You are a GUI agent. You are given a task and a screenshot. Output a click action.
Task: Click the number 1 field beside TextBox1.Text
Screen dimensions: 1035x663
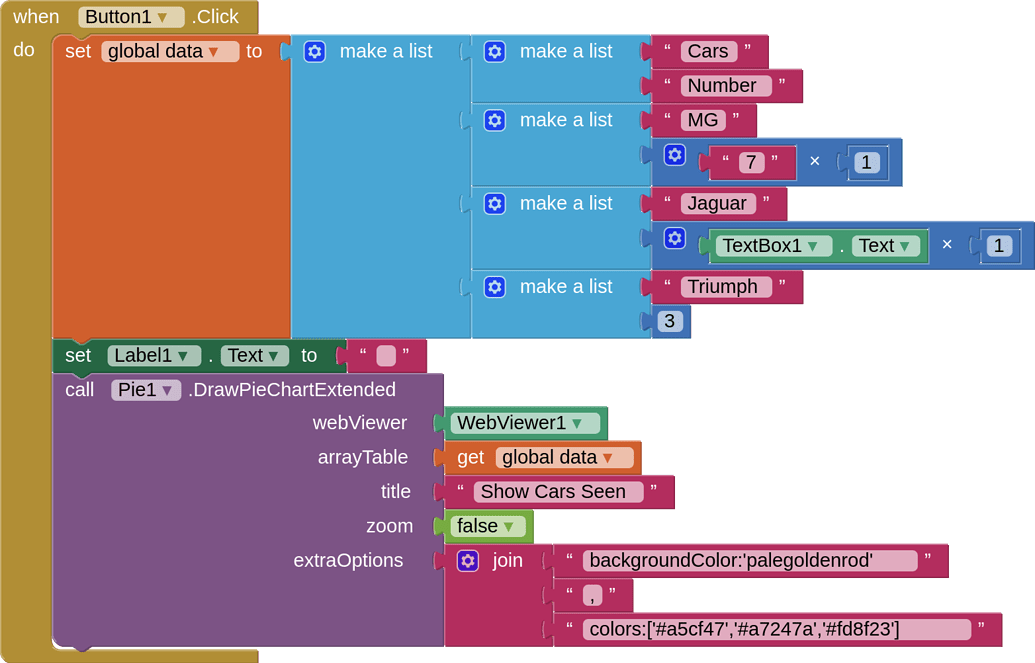pyautogui.click(x=999, y=246)
